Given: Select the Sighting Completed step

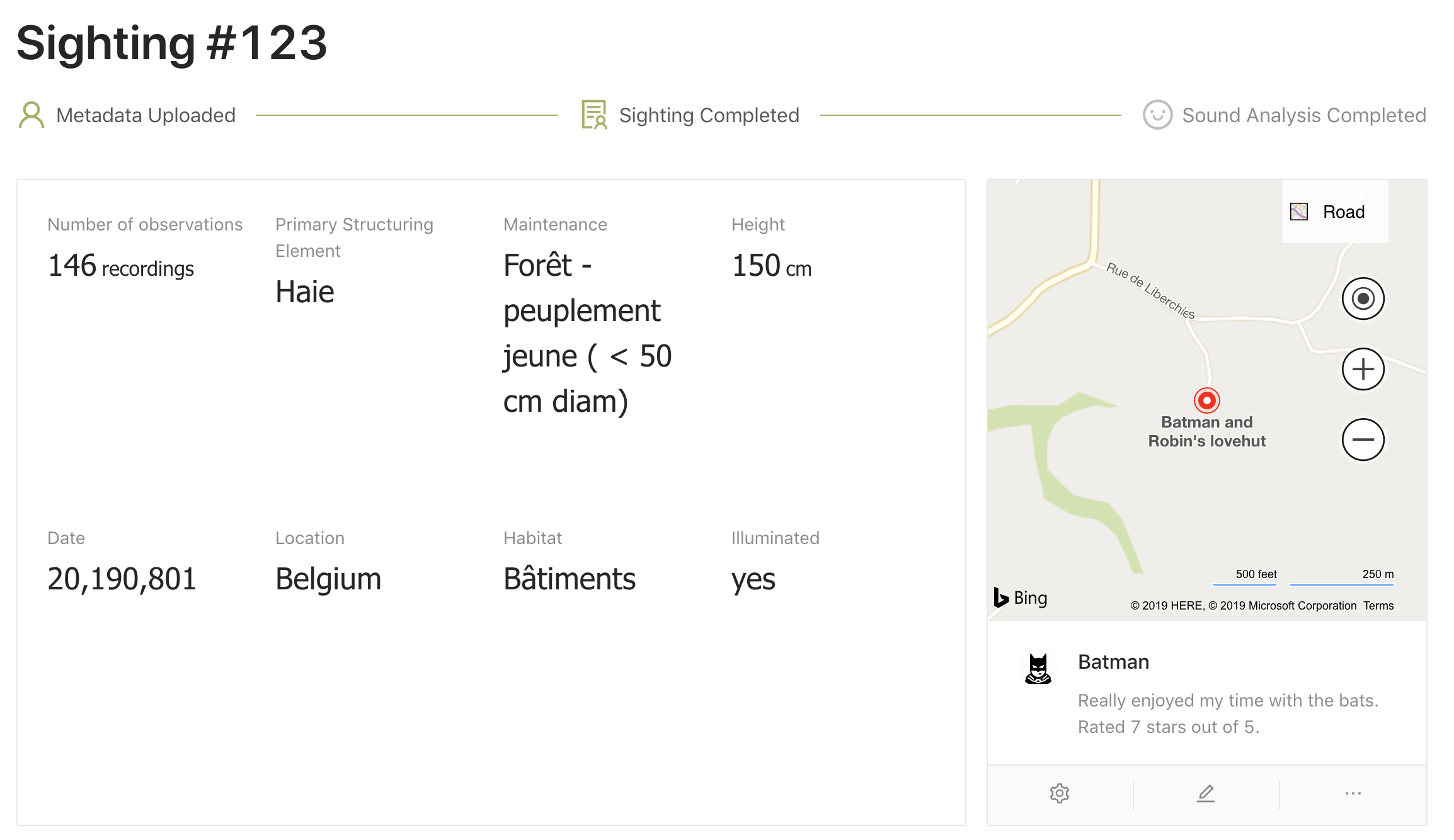Looking at the screenshot, I should click(x=690, y=115).
